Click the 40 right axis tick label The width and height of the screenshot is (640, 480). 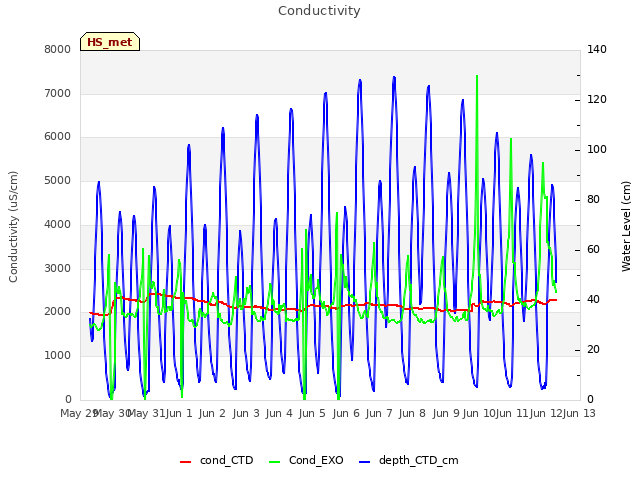(593, 300)
